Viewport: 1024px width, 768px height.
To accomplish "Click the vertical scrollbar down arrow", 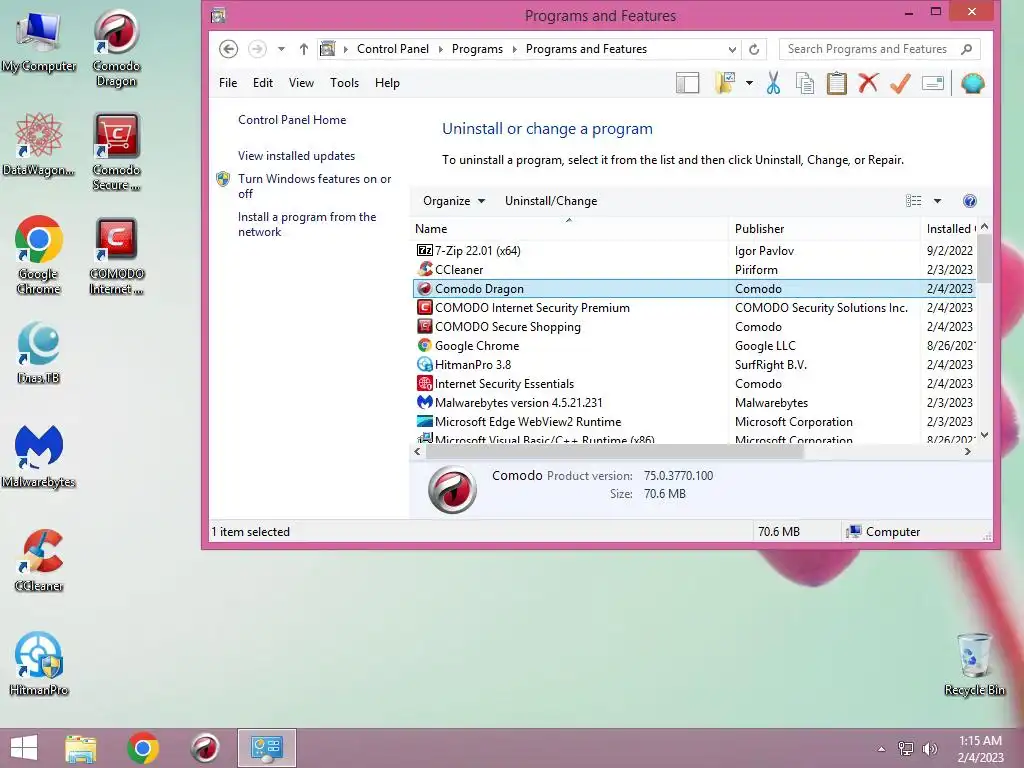I will pyautogui.click(x=985, y=435).
